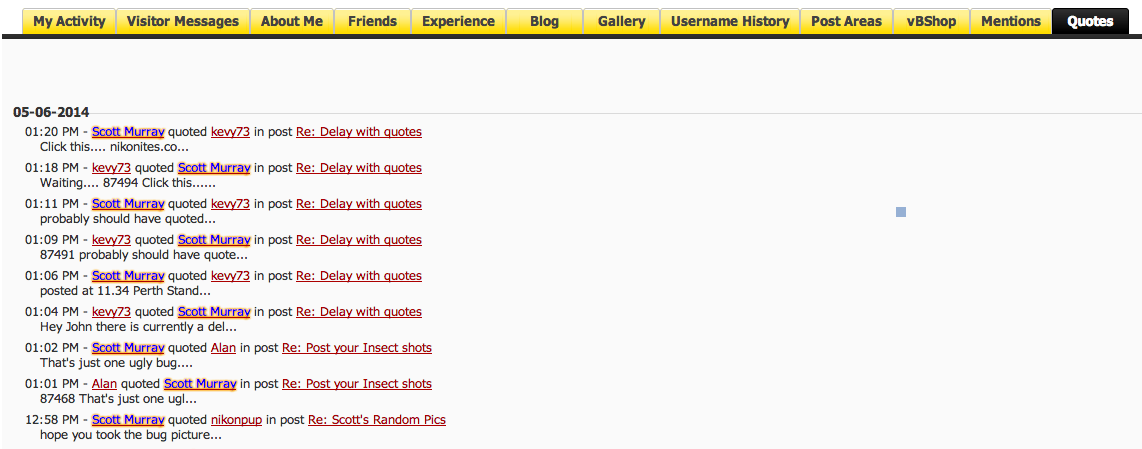Click the Alan link in the 01:01 PM entry
The width and height of the screenshot is (1142, 449).
click(x=104, y=384)
